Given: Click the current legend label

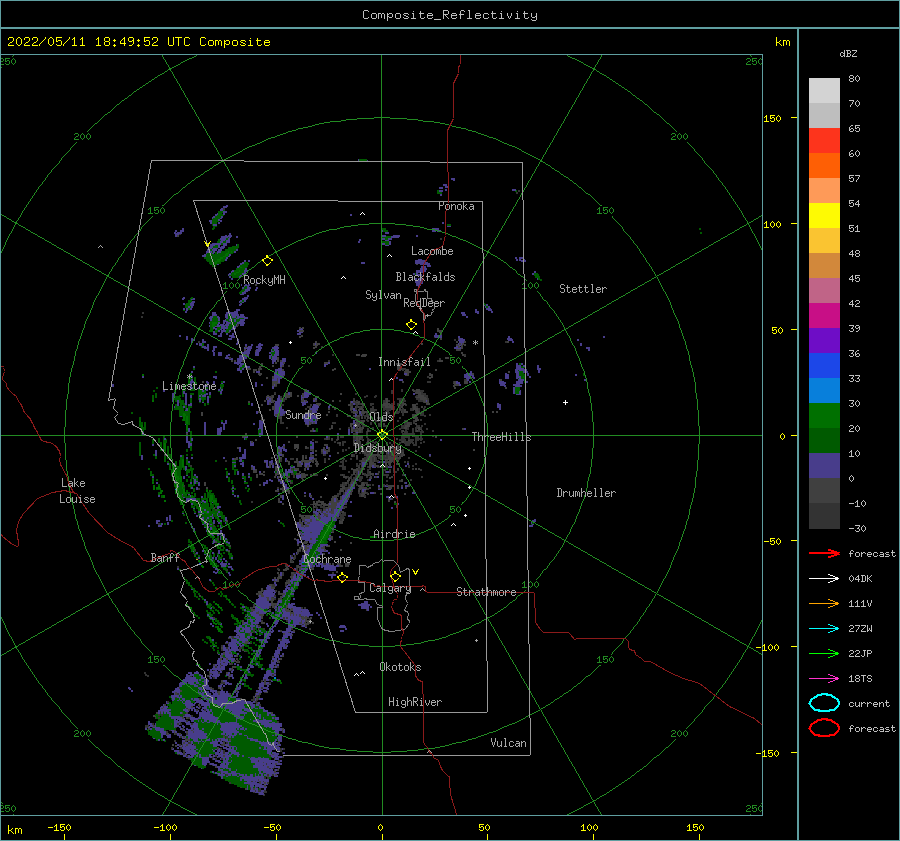Looking at the screenshot, I should pyautogui.click(x=868, y=703).
